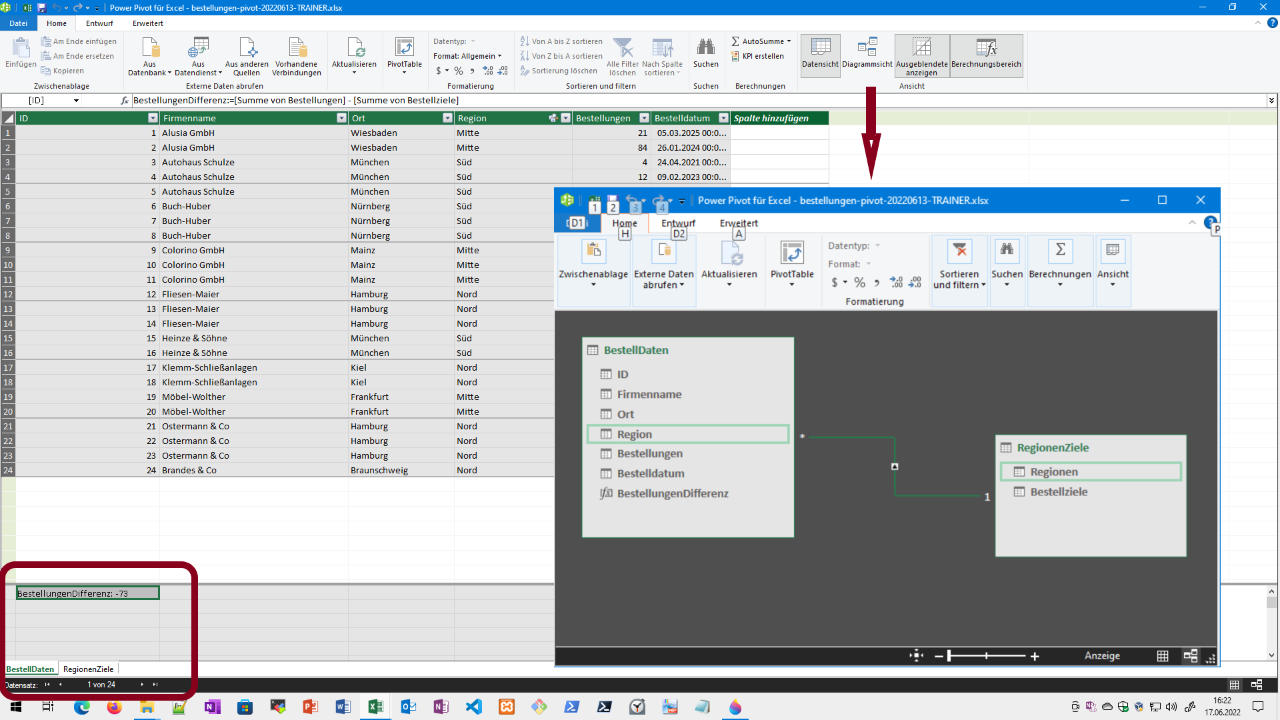The height and width of the screenshot is (720, 1280).
Task: Click PivotTable in front window ribbon
Action: pos(792,264)
